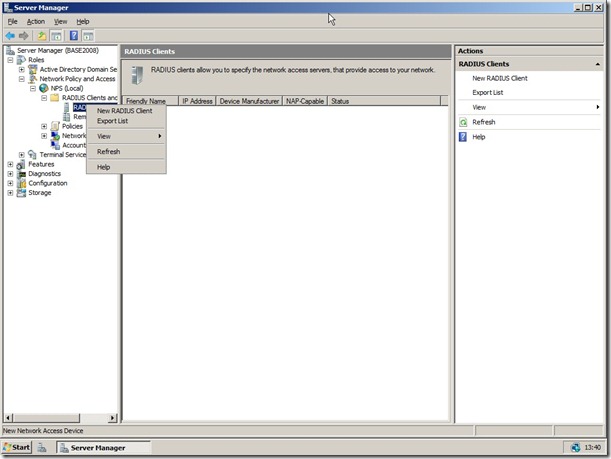This screenshot has height=459, width=611.
Task: Sort by Device Manufacturer column header
Action: pyautogui.click(x=249, y=101)
